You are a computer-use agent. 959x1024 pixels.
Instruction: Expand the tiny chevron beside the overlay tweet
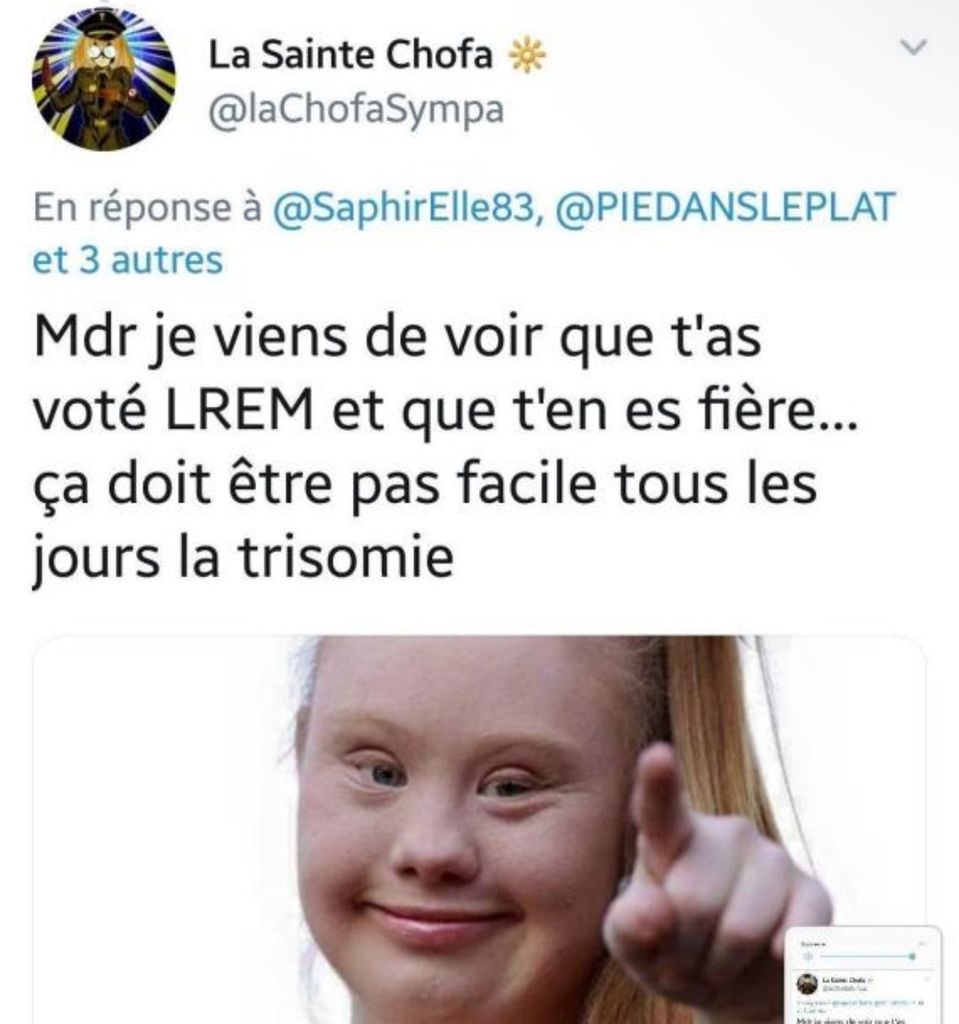pos(926,979)
